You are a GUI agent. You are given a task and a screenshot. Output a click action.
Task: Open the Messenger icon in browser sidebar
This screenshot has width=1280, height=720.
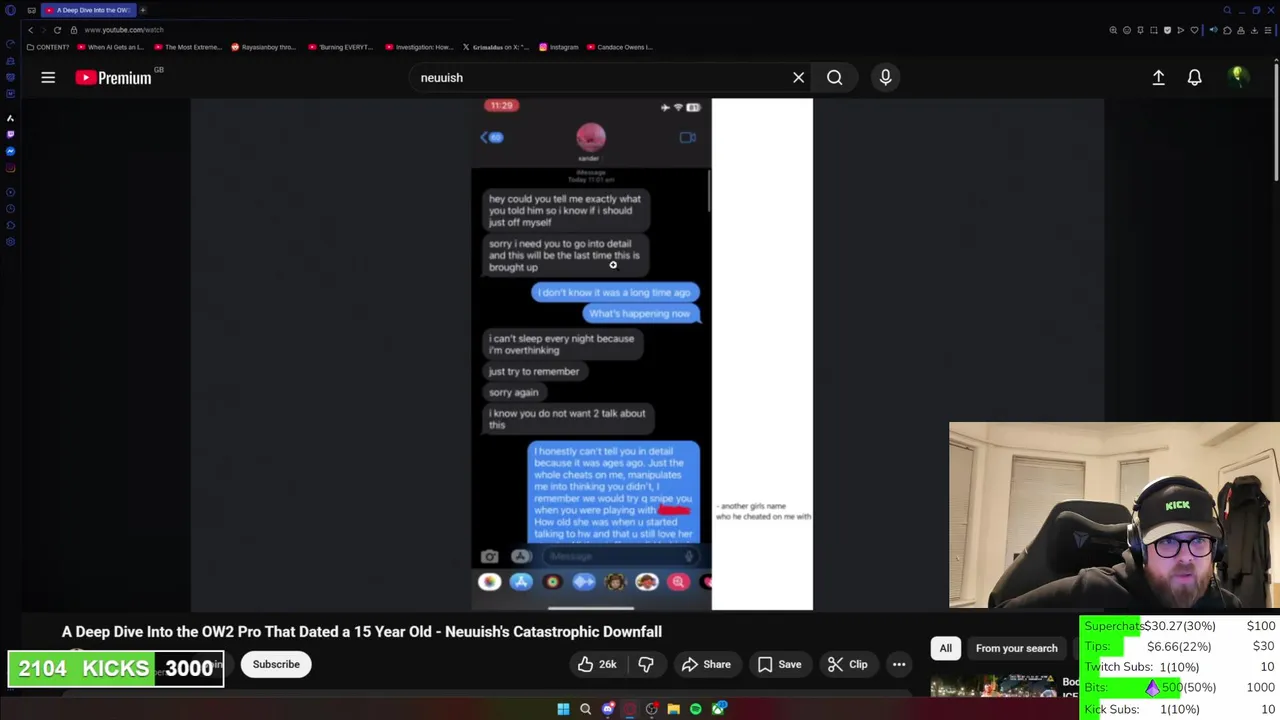[x=10, y=151]
